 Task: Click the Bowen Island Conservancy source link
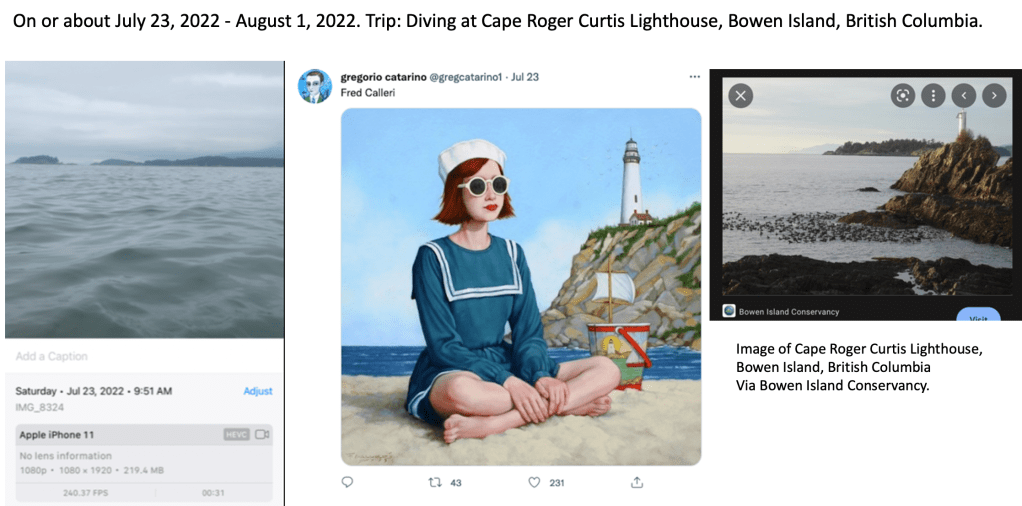(x=788, y=311)
